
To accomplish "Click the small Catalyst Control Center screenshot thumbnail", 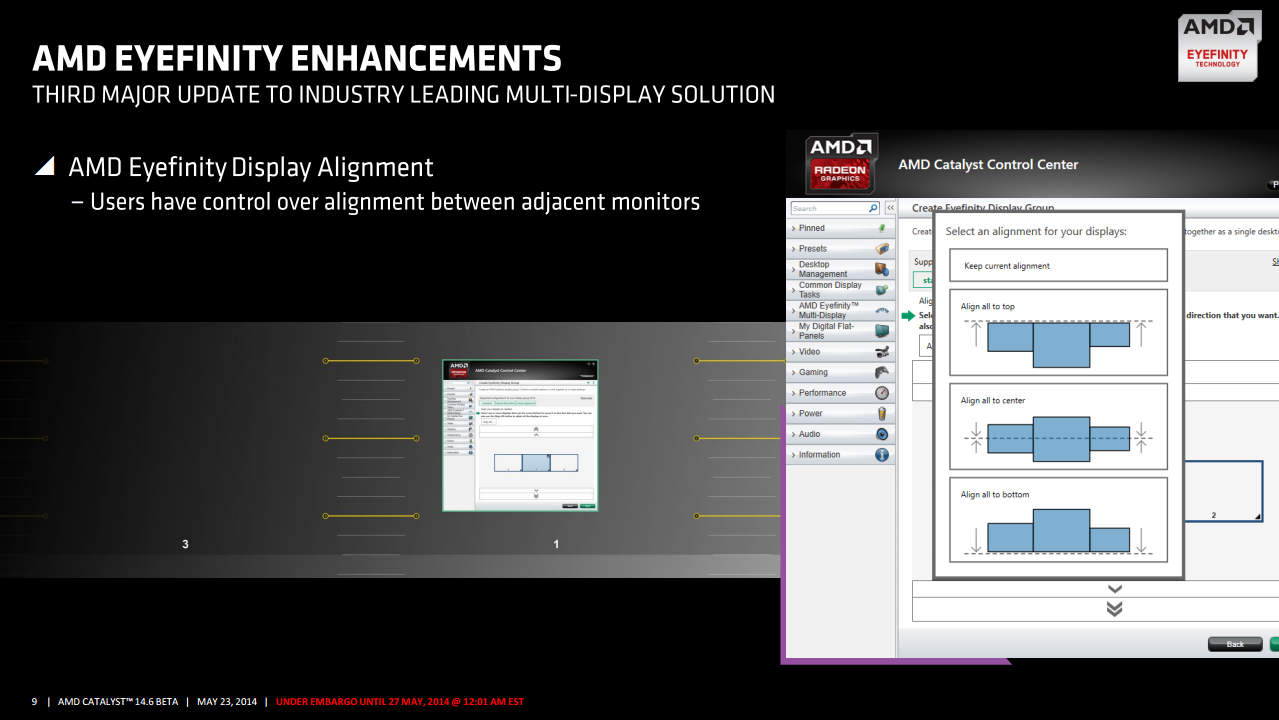I will click(520, 437).
